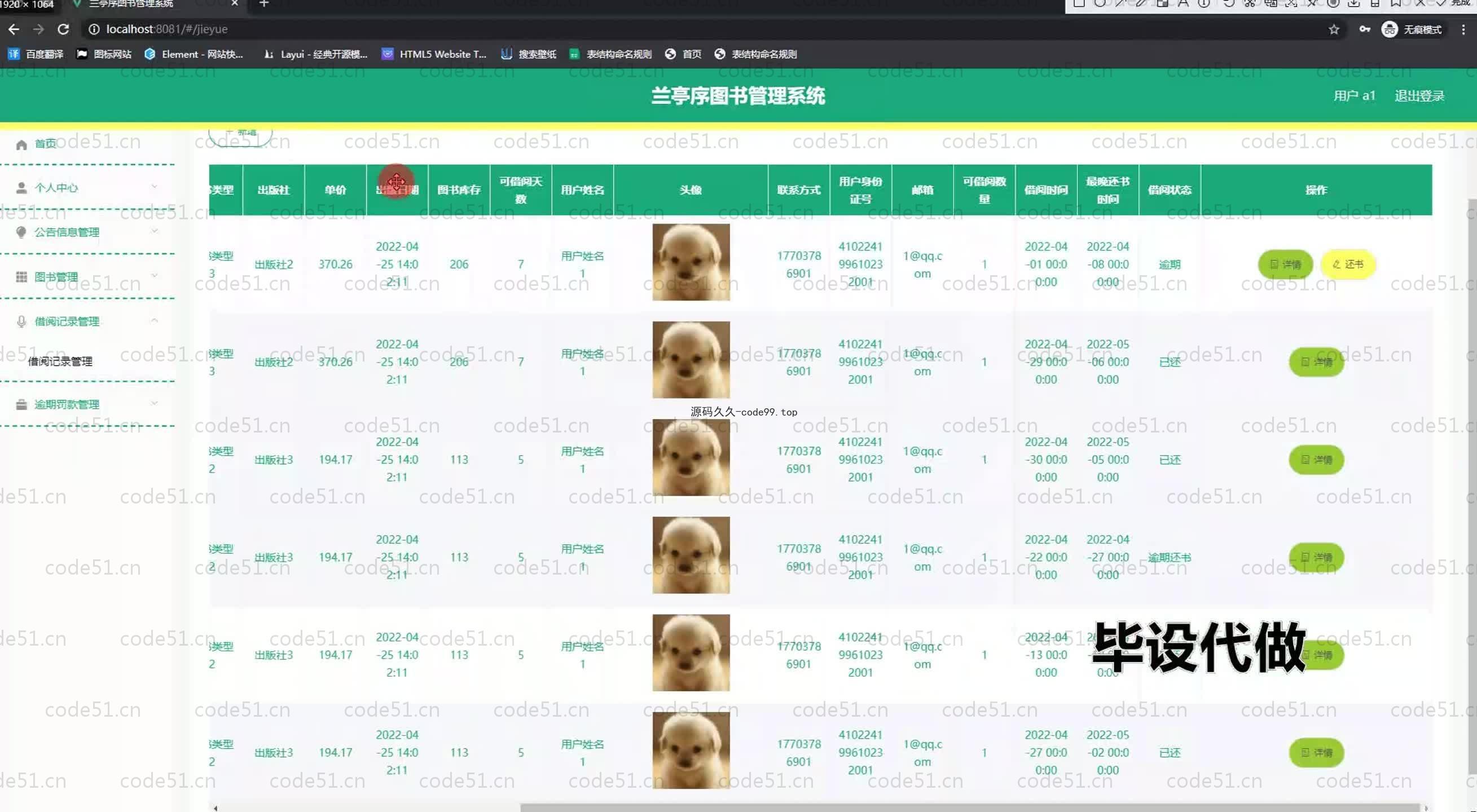Click the horizontal scrollbar thumb under the table
The width and height of the screenshot is (1477, 812).
pyautogui.click(x=969, y=807)
